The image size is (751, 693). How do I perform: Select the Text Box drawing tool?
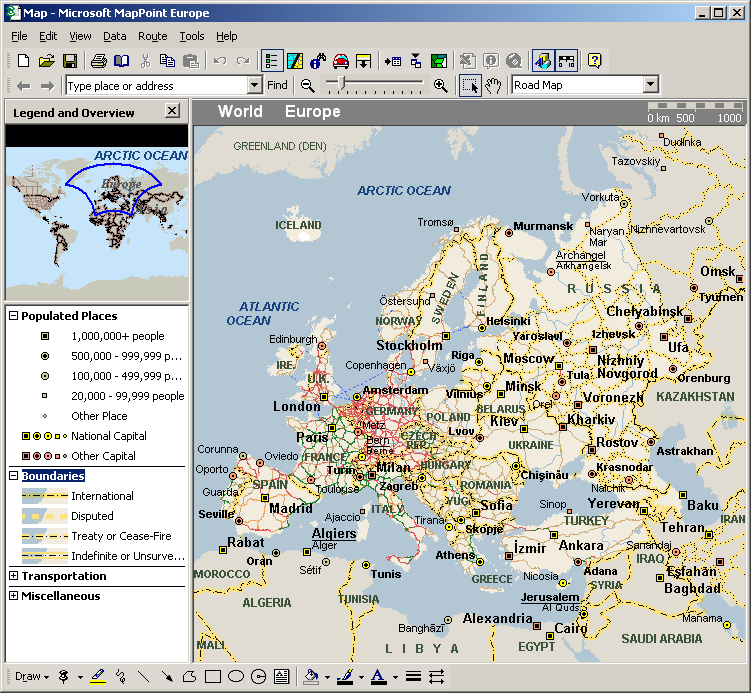pos(282,676)
